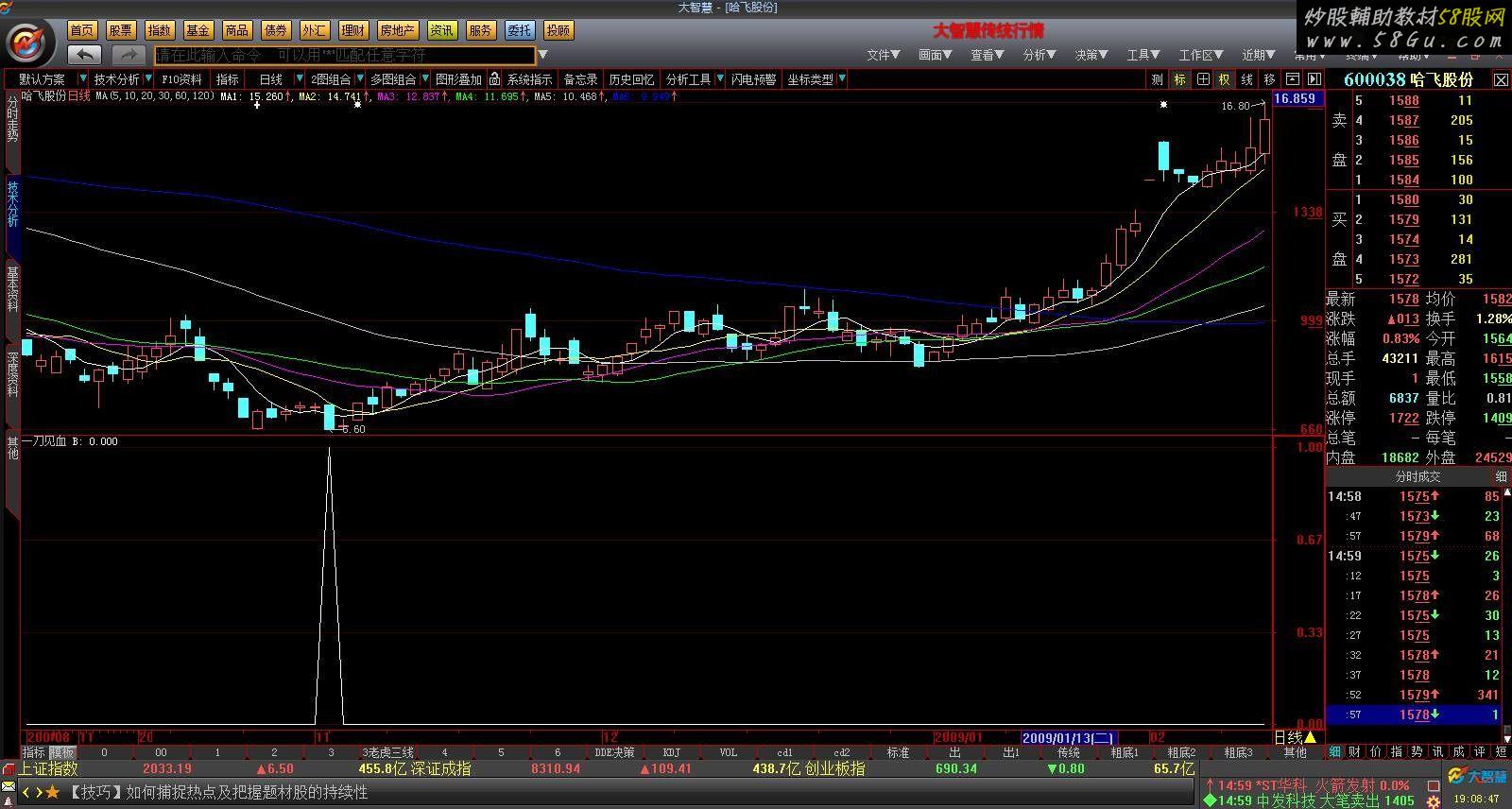Open the 决策 menu
The image size is (1512, 809).
click(x=1091, y=55)
